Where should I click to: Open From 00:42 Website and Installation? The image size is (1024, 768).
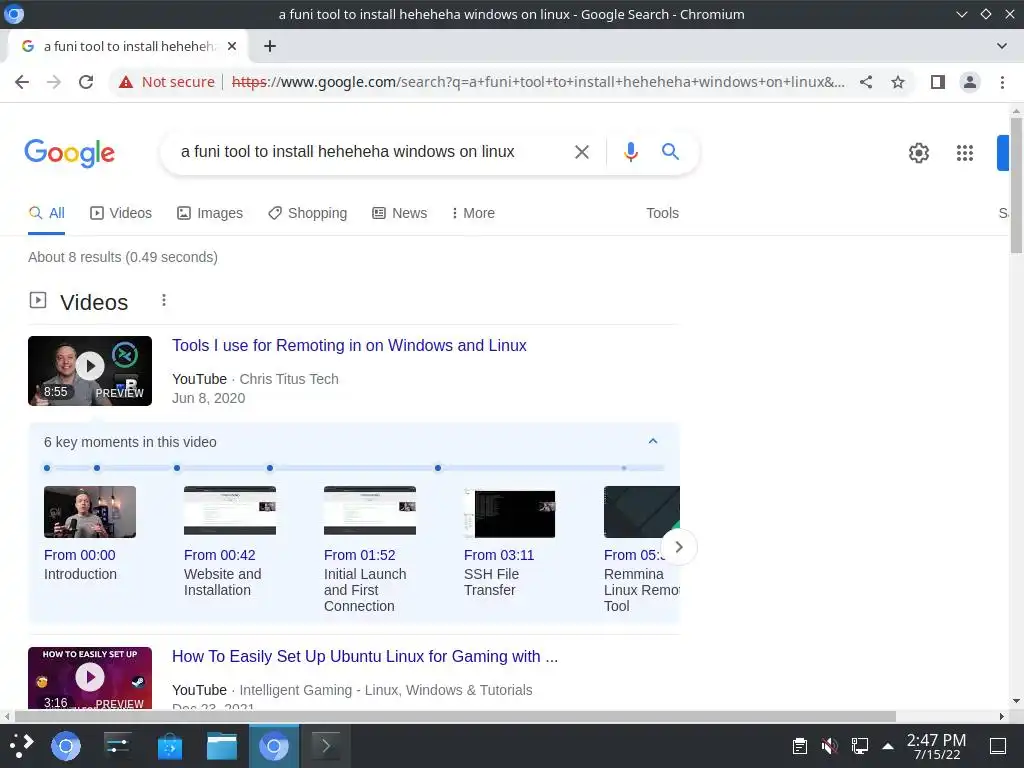[x=222, y=573]
